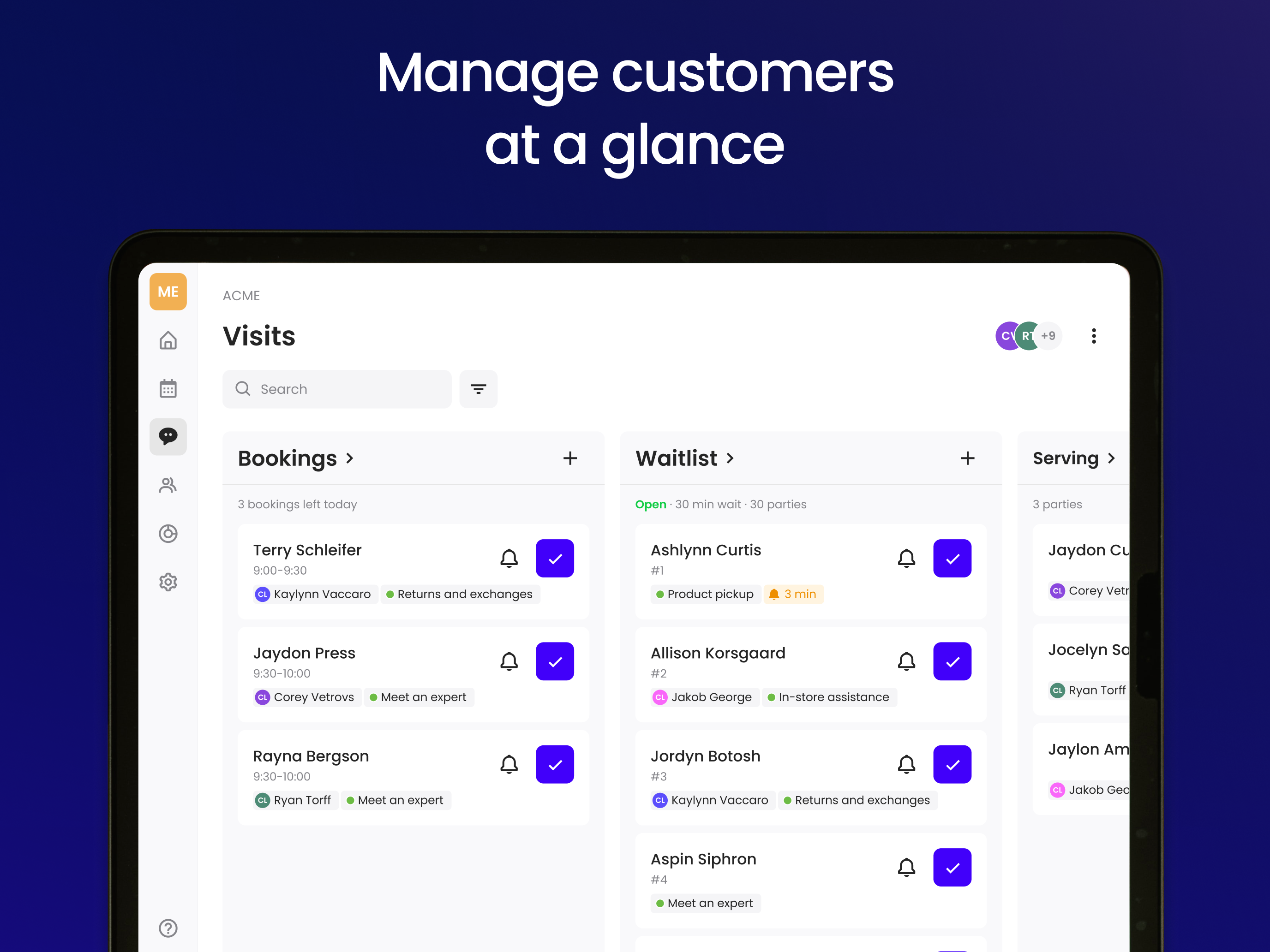
Task: Open Allison Korsgaard's waitlist card
Action: click(811, 674)
